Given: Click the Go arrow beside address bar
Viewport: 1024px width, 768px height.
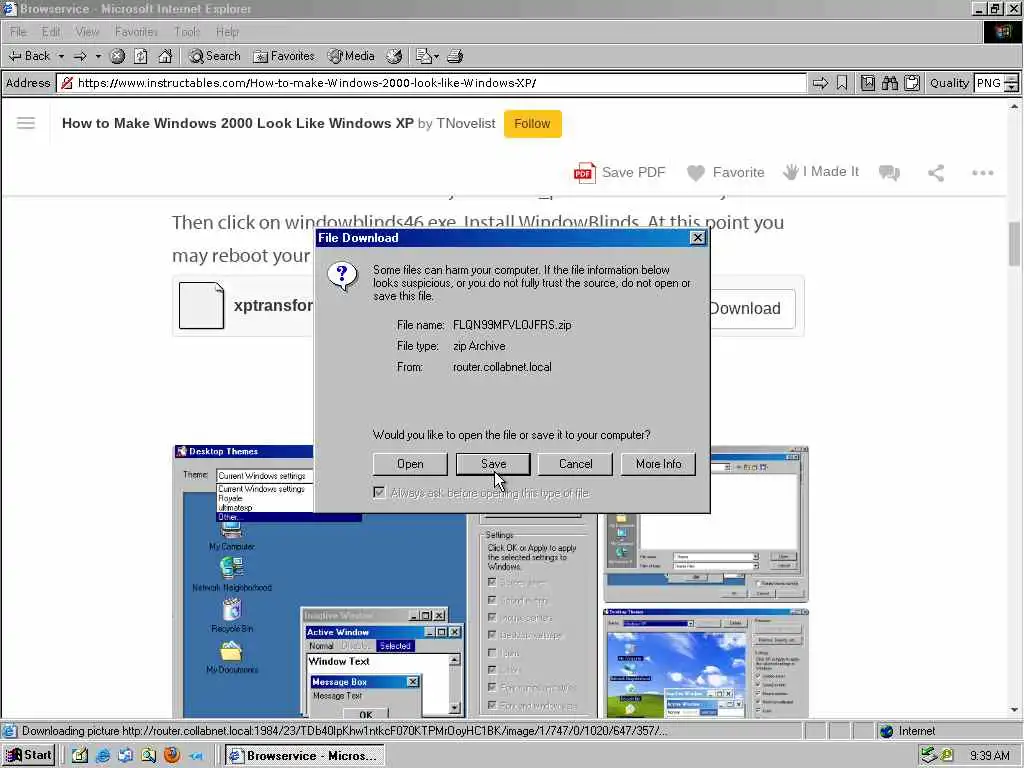Looking at the screenshot, I should tap(820, 83).
